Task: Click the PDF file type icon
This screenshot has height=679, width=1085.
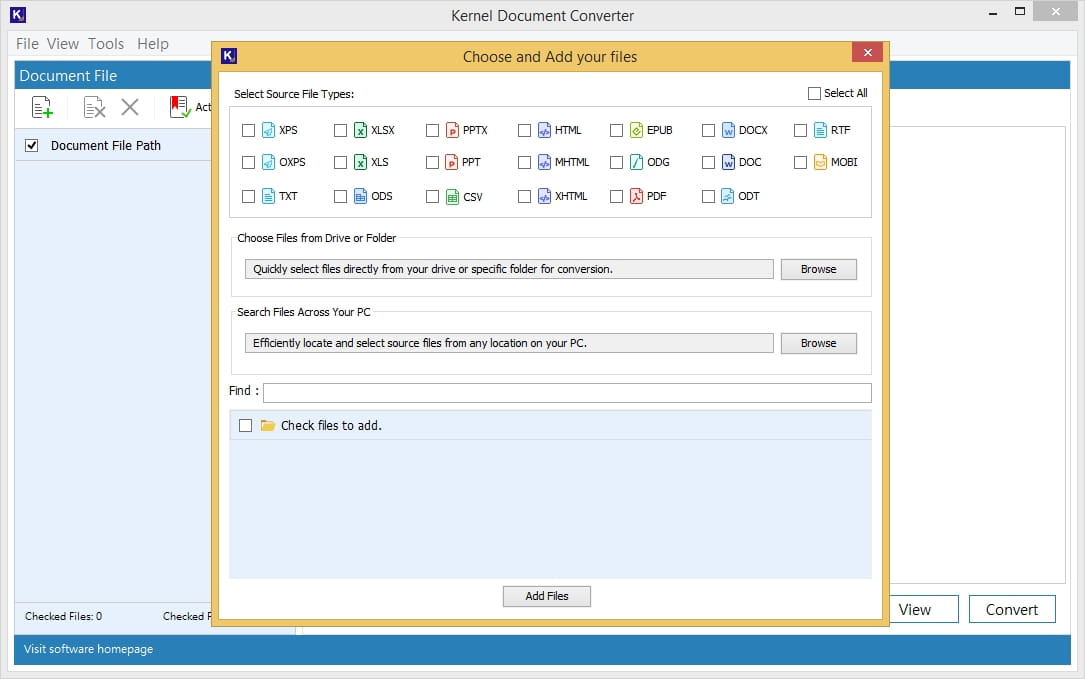Action: pyautogui.click(x=637, y=197)
